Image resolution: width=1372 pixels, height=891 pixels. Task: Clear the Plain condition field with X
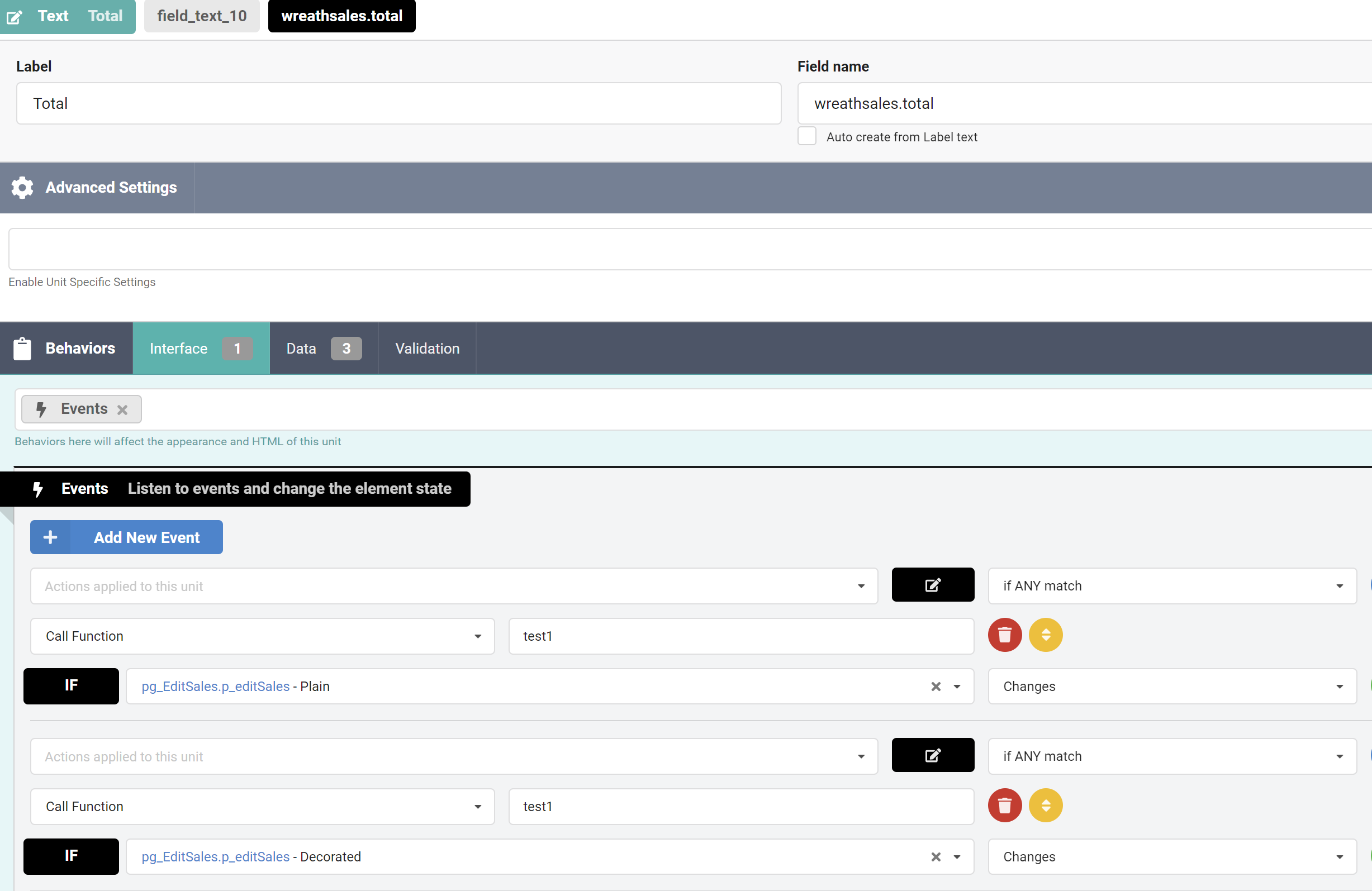(936, 687)
